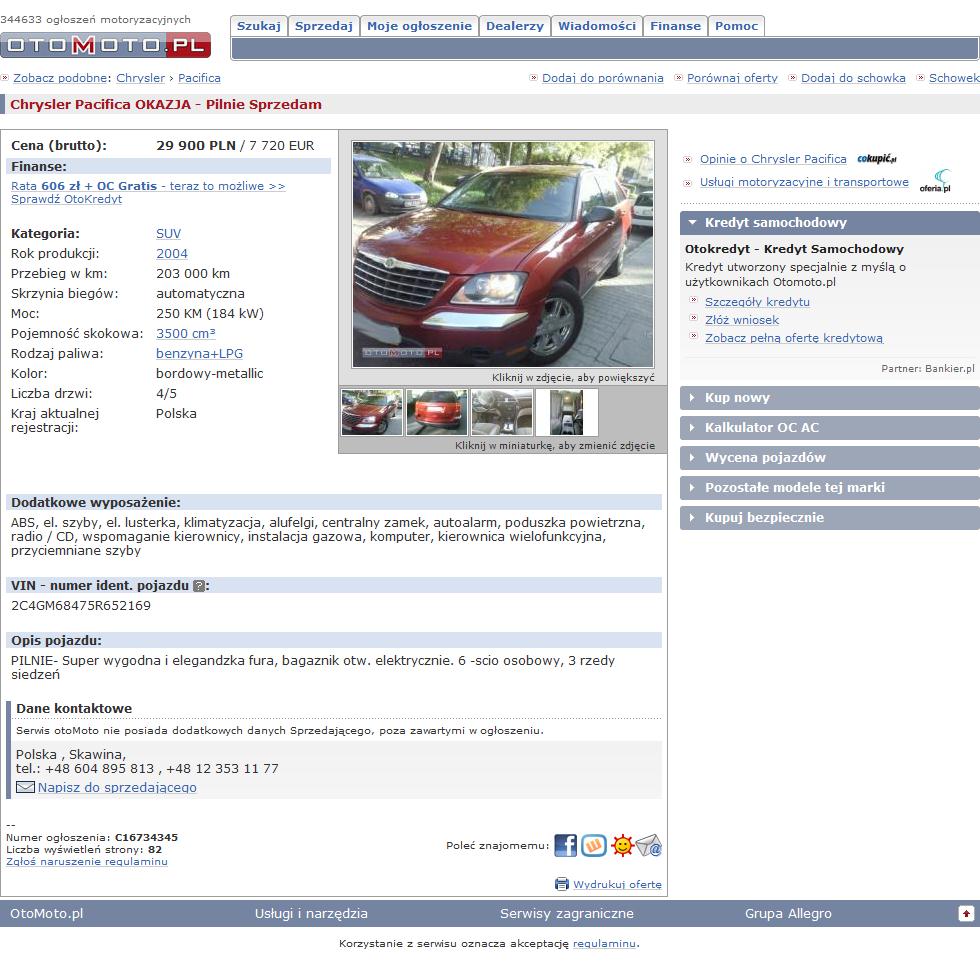
Task: Click Dodaj do schowka link
Action: (853, 78)
